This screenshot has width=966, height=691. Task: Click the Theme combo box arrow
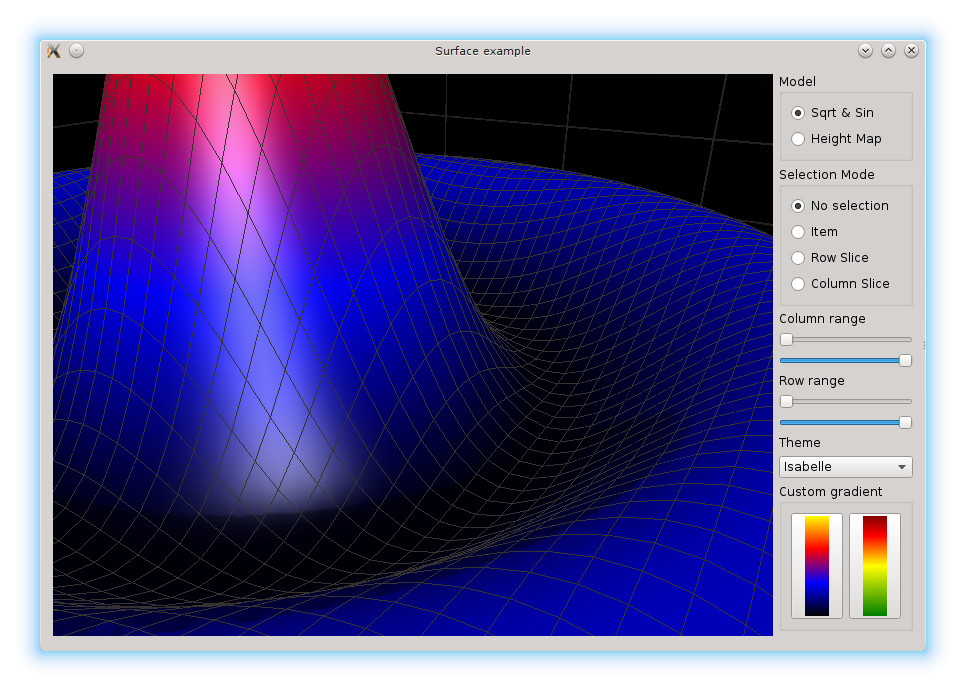point(902,467)
